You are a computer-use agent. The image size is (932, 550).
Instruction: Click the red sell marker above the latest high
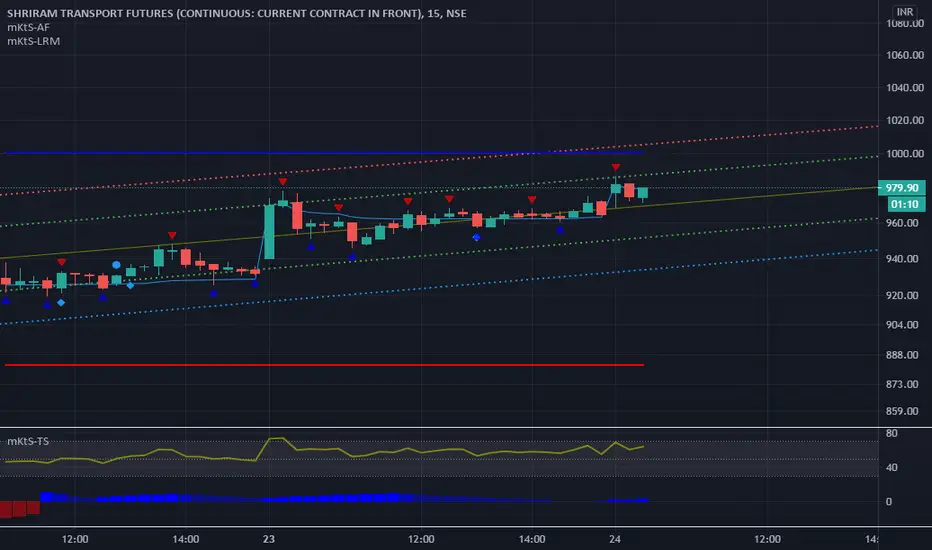[616, 168]
